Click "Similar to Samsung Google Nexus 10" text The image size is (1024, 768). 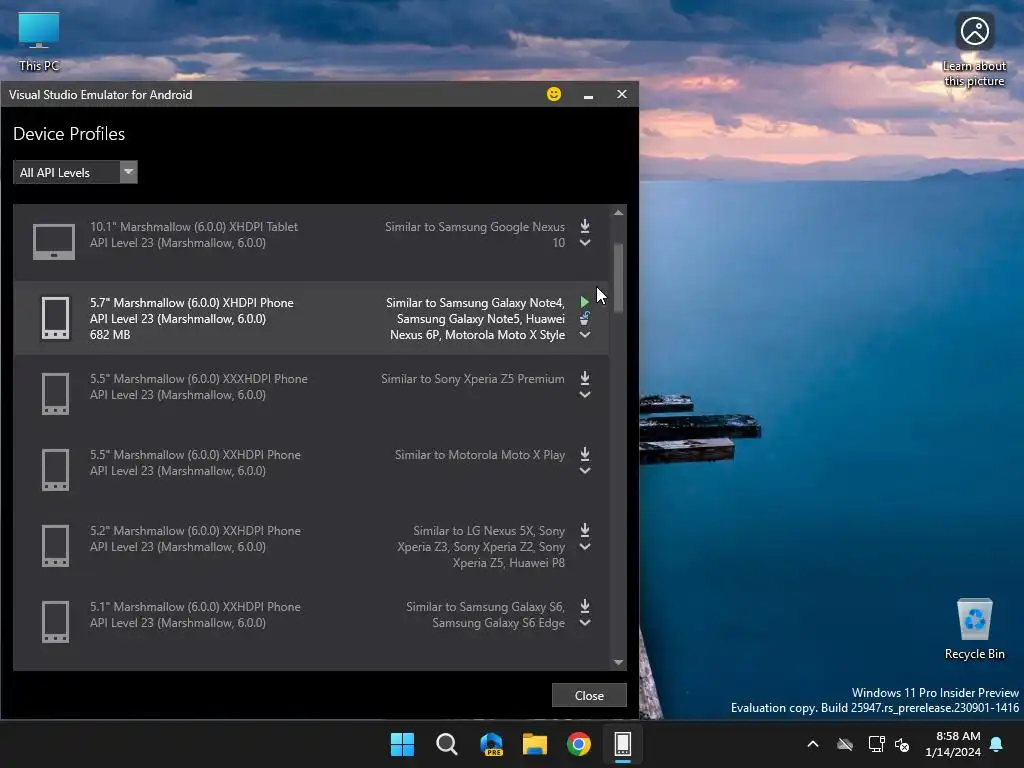pos(475,234)
